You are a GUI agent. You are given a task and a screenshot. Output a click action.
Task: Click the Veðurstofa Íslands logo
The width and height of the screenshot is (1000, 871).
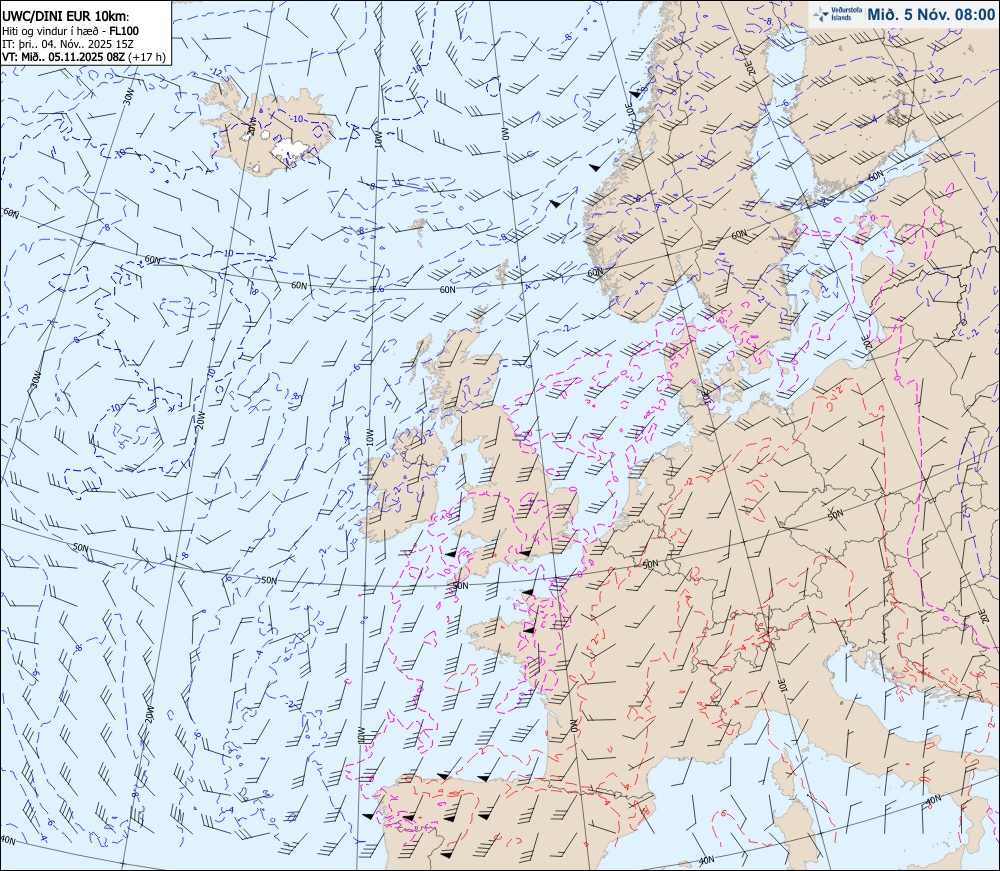point(838,14)
